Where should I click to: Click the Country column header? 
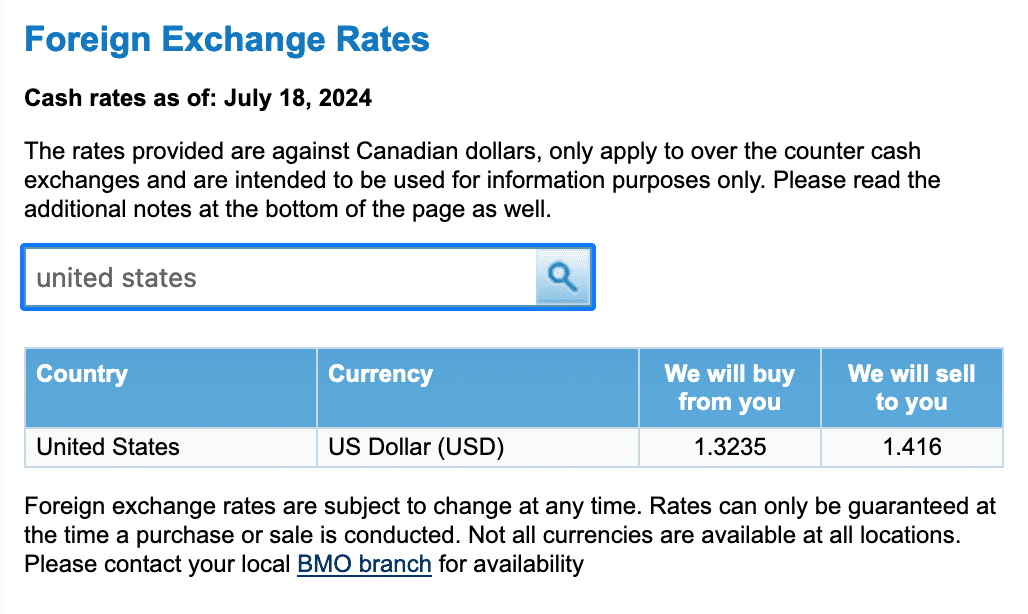(x=82, y=374)
